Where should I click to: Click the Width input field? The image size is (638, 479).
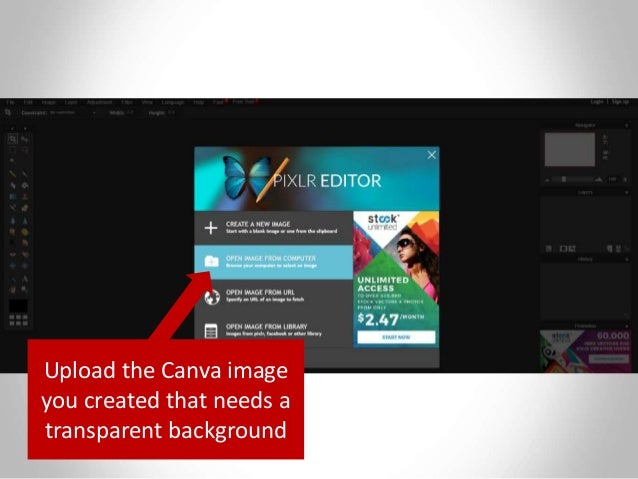pos(131,113)
